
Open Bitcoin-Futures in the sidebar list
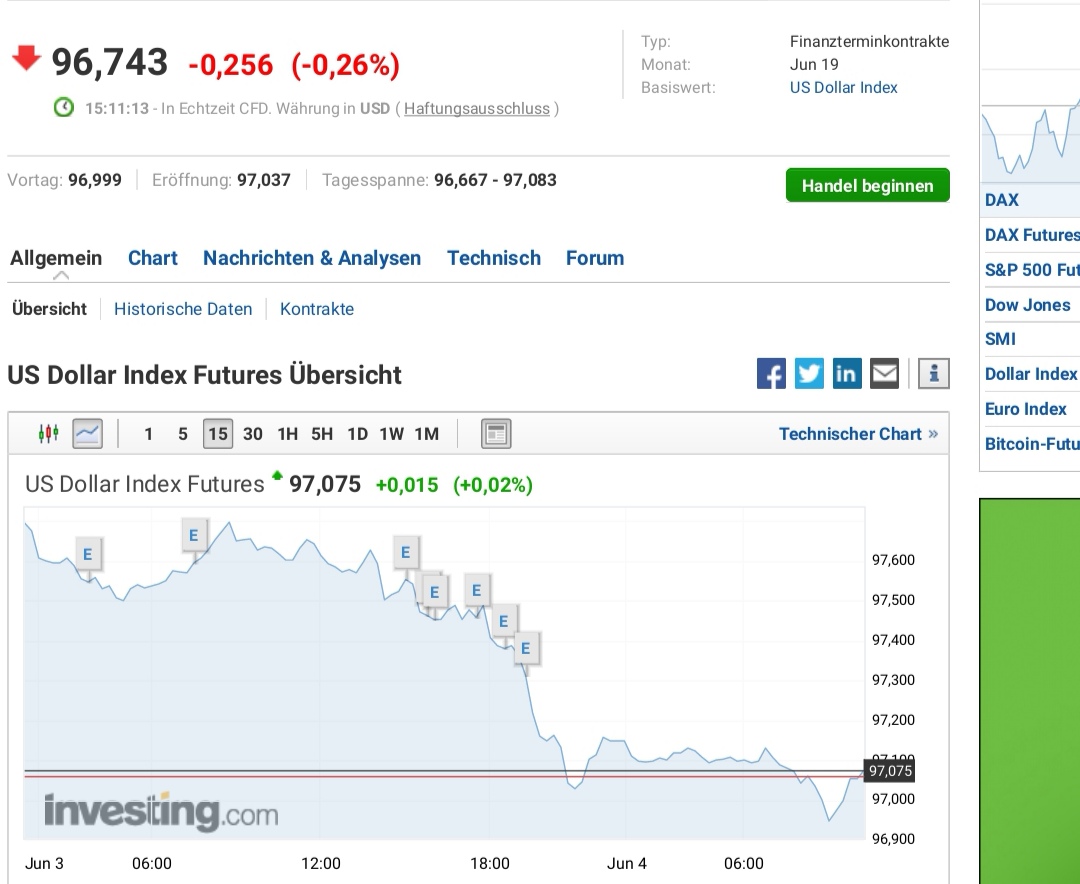[1032, 444]
